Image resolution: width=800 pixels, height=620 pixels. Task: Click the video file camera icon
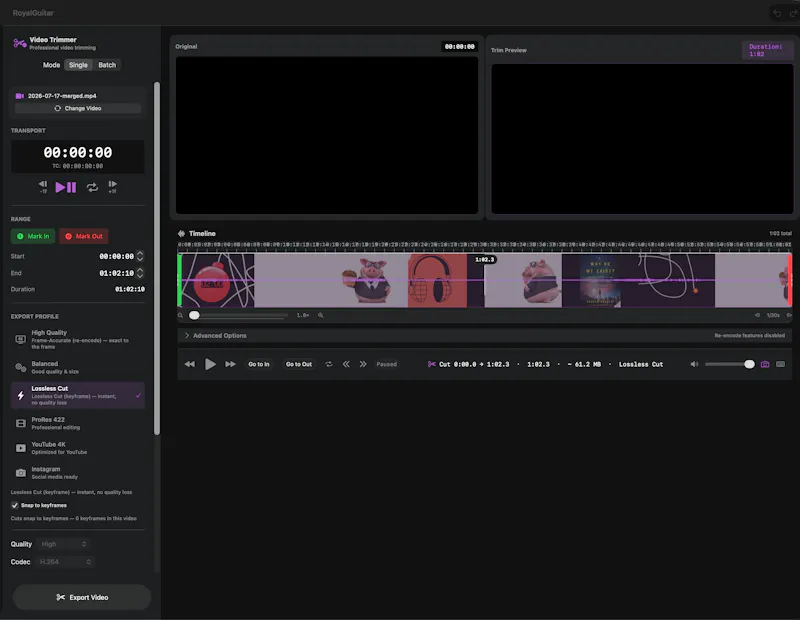click(20, 96)
